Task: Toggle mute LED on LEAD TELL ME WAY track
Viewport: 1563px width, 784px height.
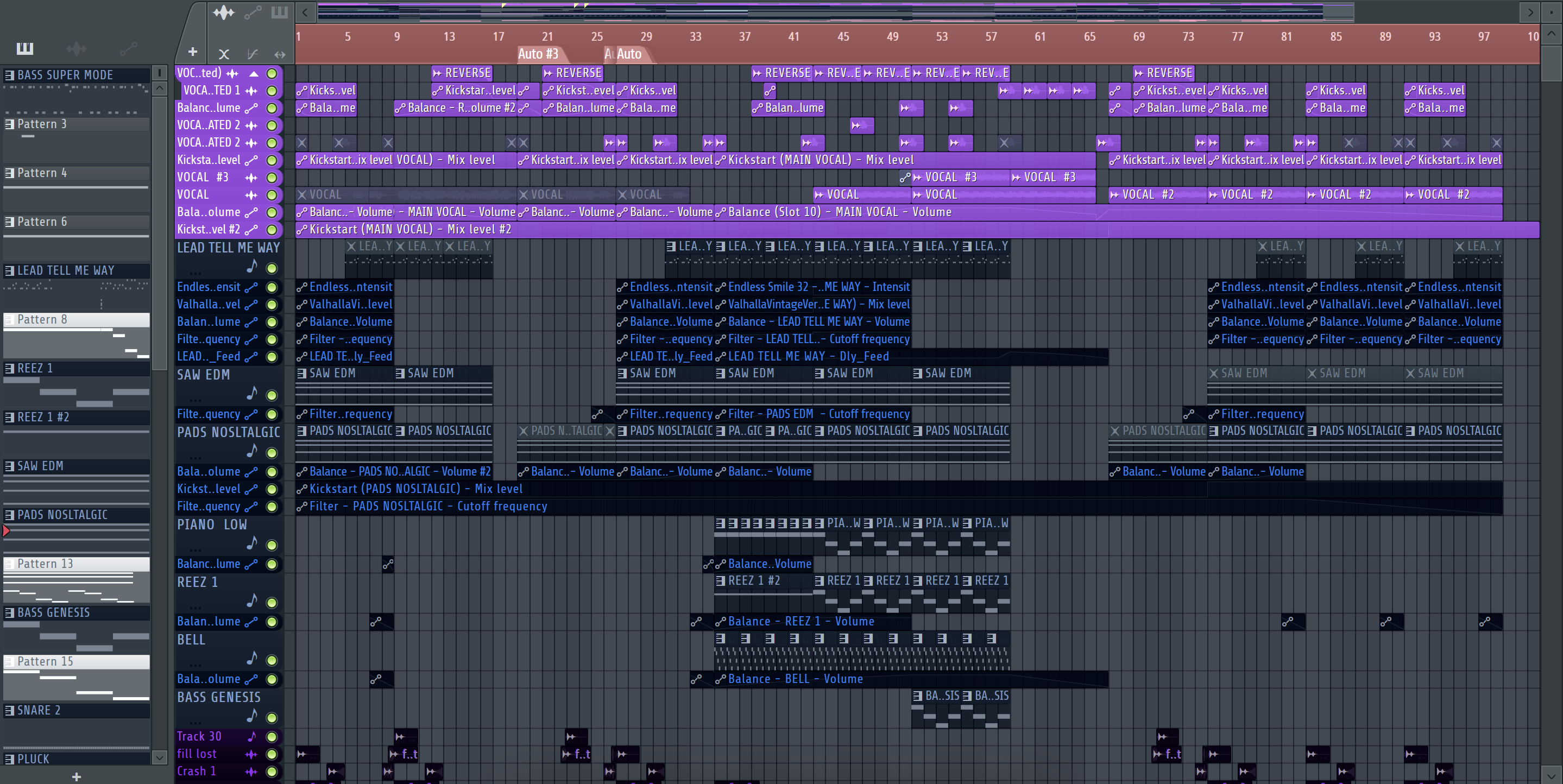Action: 273,268
